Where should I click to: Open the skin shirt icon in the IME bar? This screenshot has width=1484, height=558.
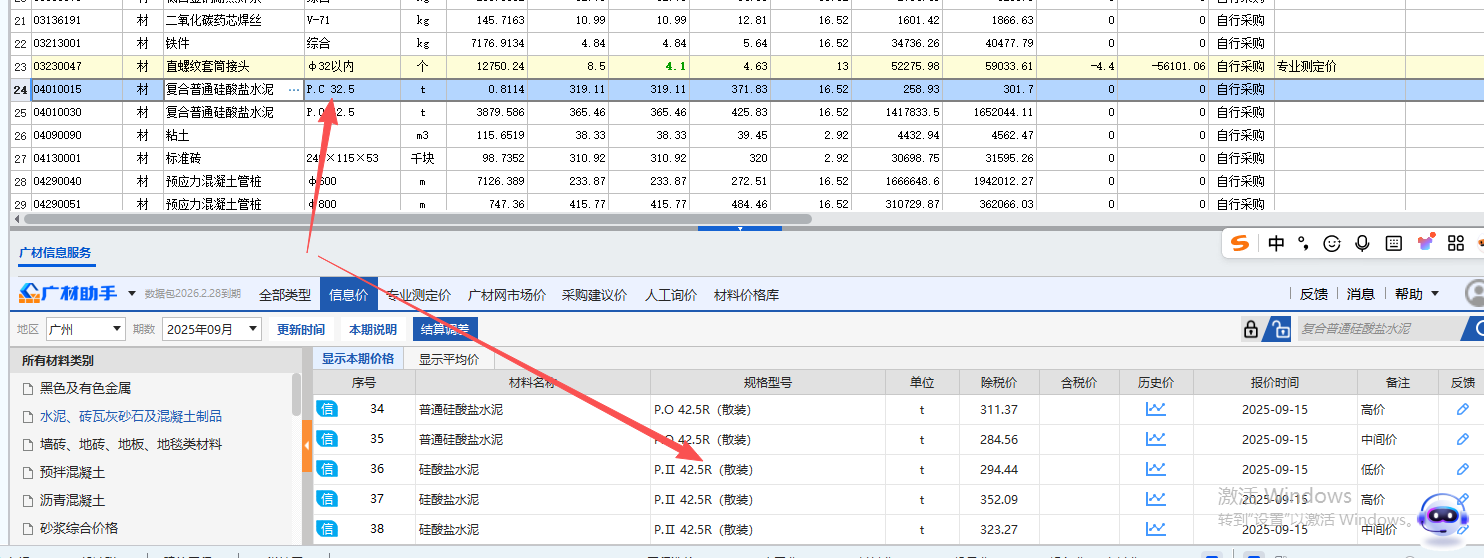tap(1425, 243)
